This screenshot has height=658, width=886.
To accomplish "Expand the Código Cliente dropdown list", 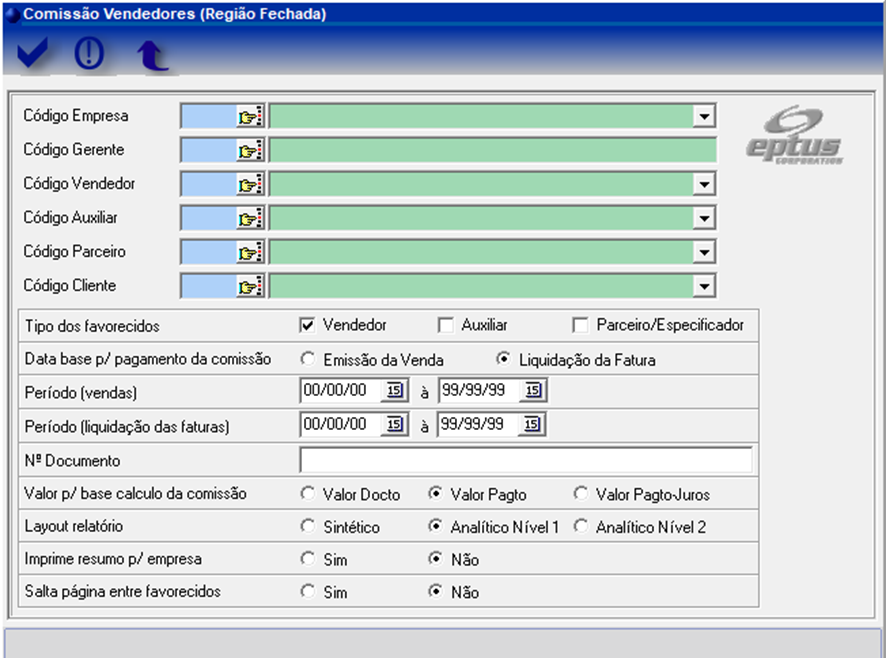I will tap(705, 287).
